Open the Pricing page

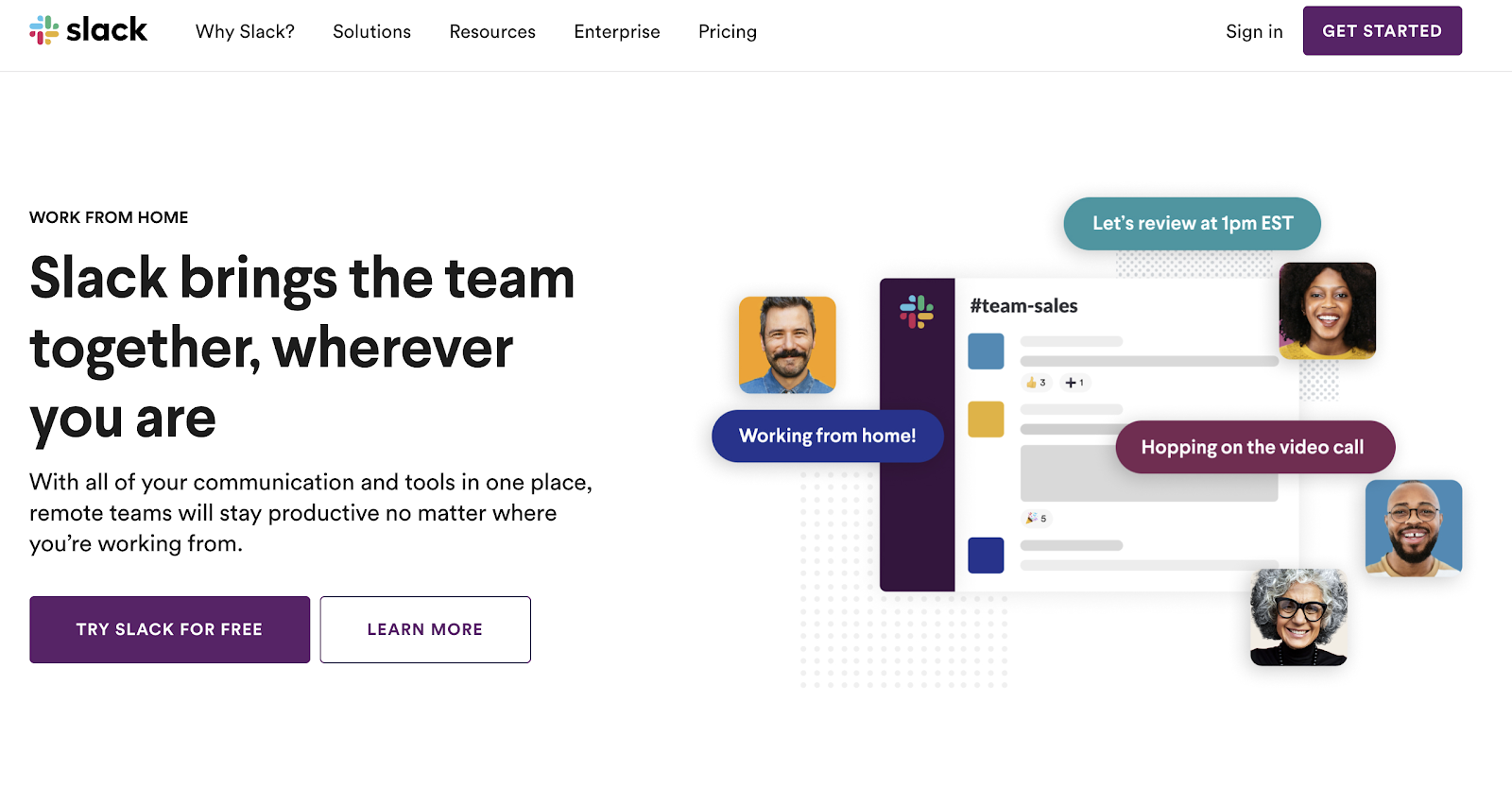pyautogui.click(x=728, y=31)
